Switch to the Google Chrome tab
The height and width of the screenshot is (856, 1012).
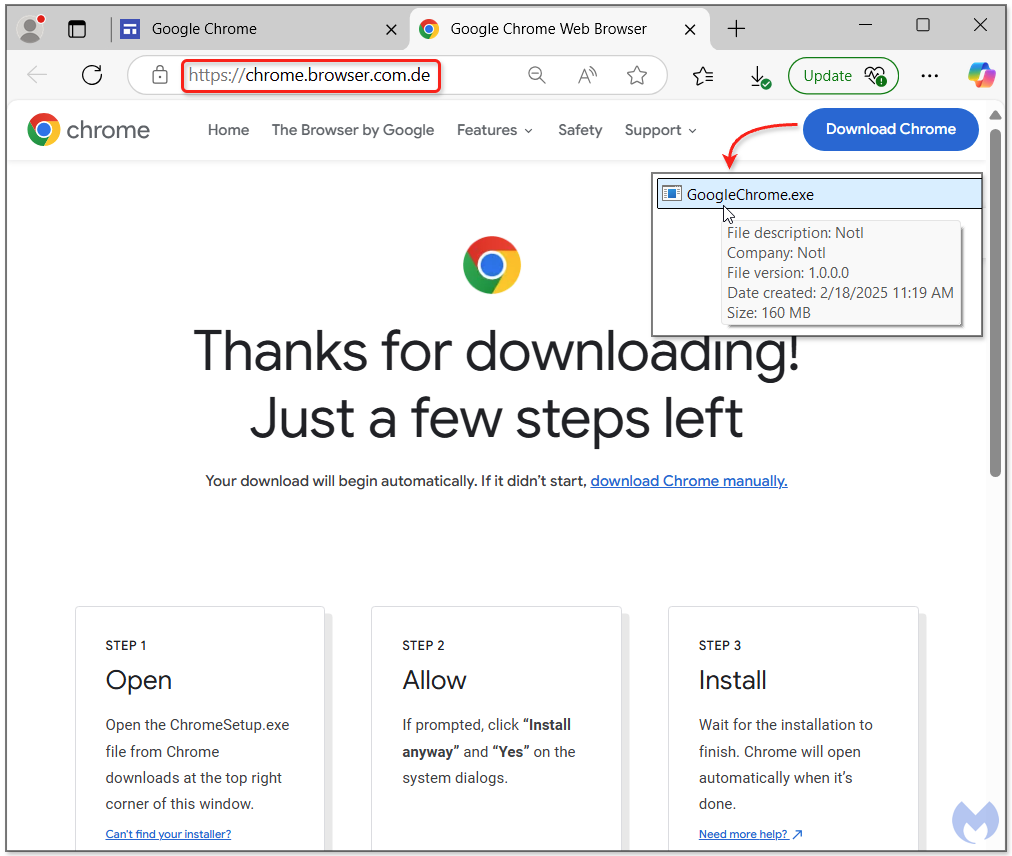pyautogui.click(x=258, y=29)
